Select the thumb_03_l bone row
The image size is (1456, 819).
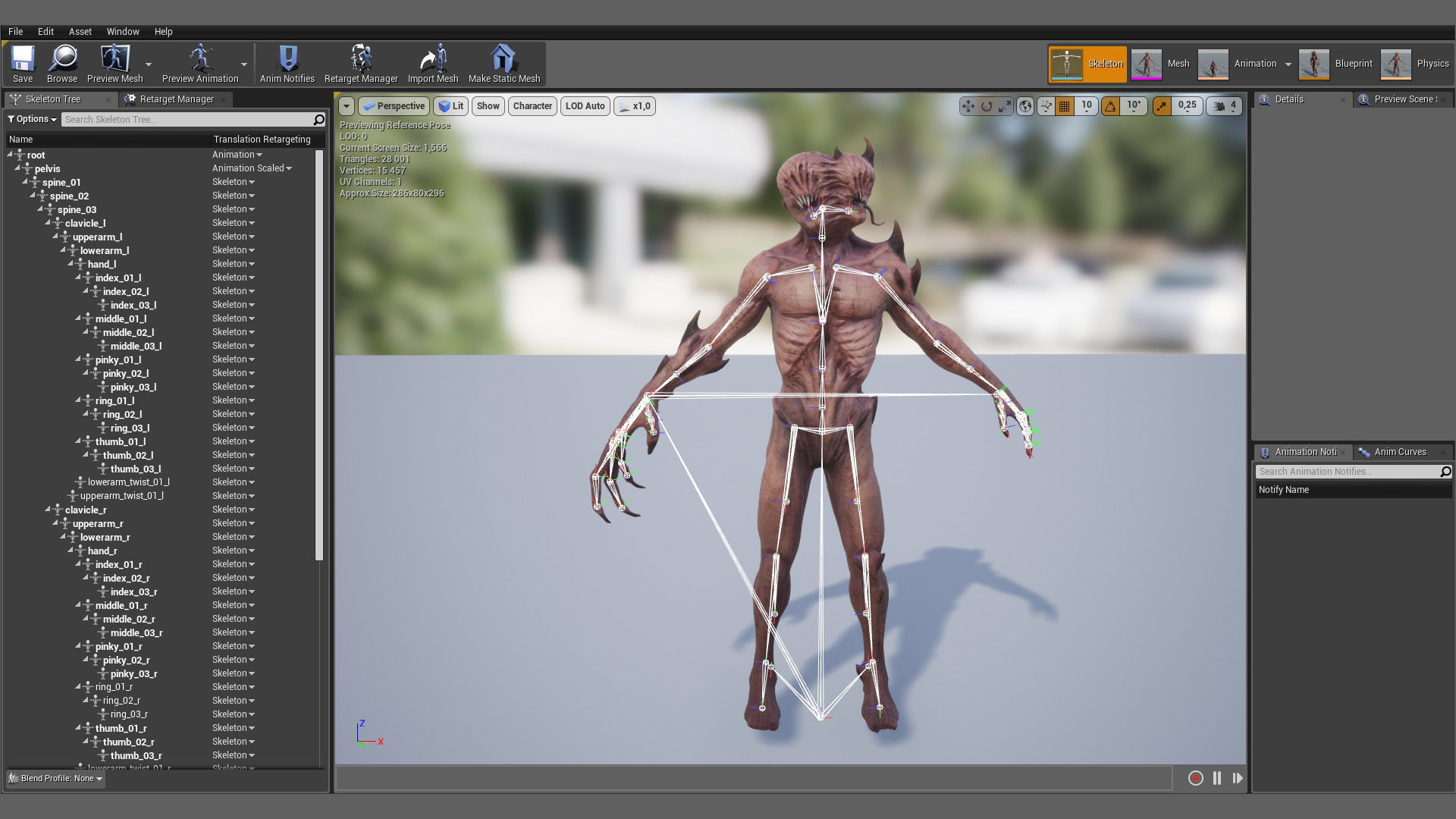(162, 469)
